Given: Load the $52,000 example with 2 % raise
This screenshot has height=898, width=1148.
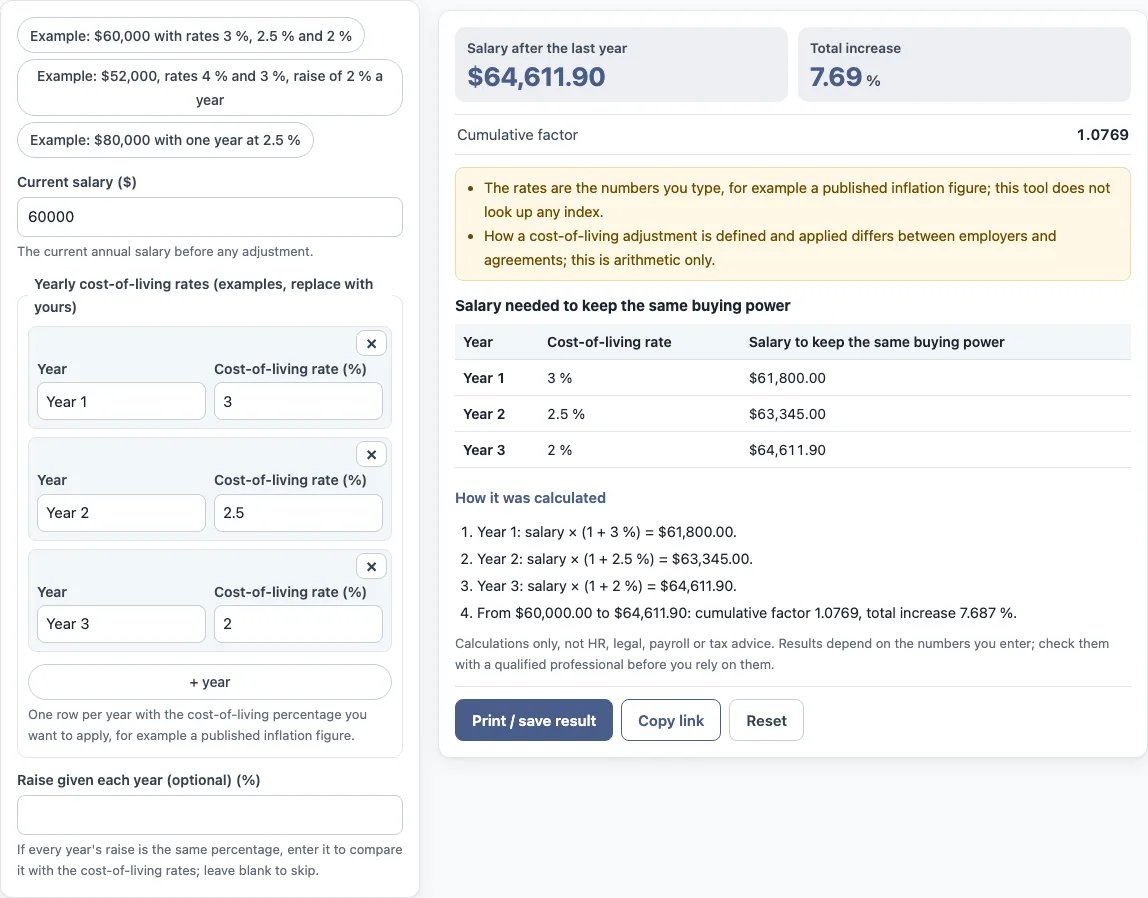Looking at the screenshot, I should point(209,88).
